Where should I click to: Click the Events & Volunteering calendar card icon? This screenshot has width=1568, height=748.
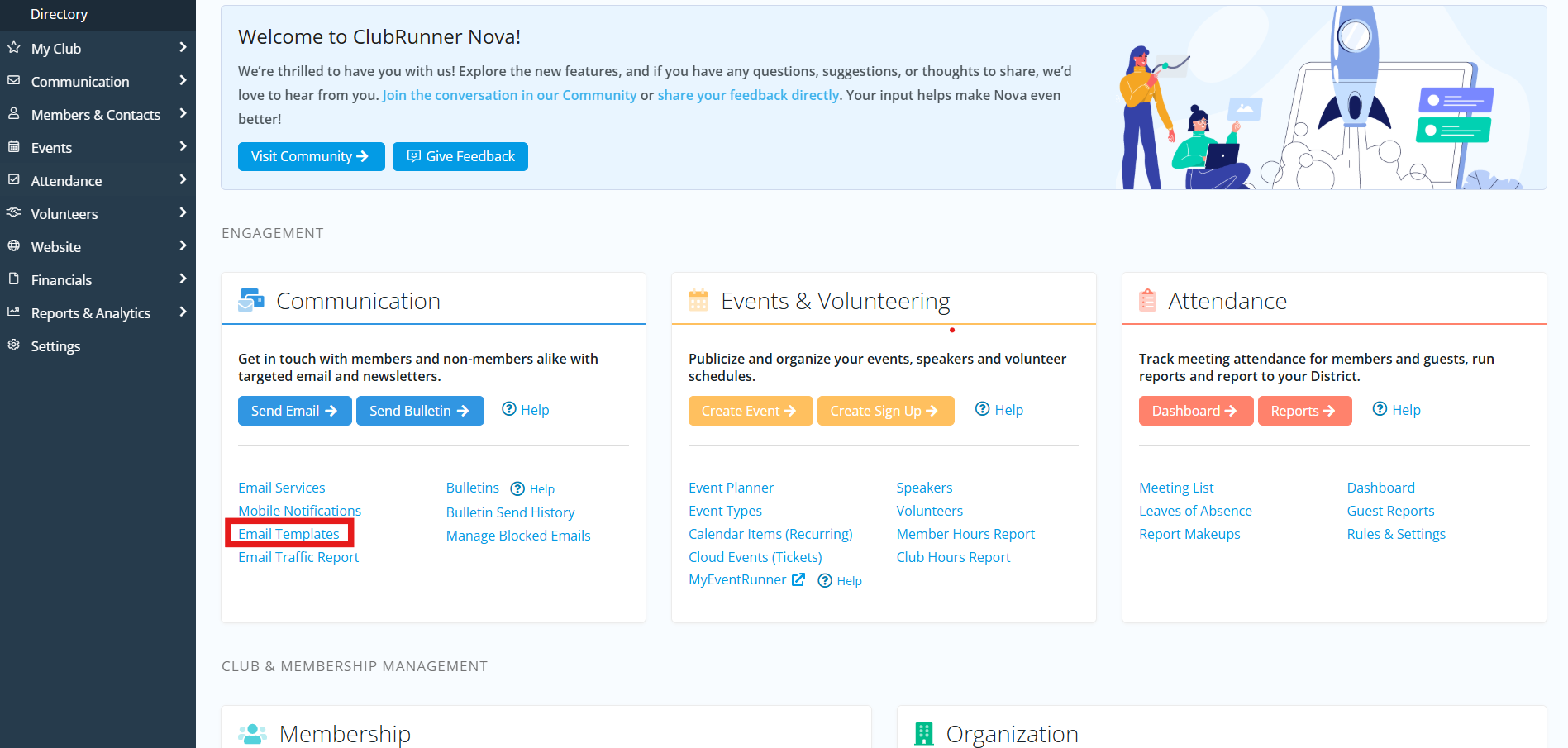click(698, 300)
